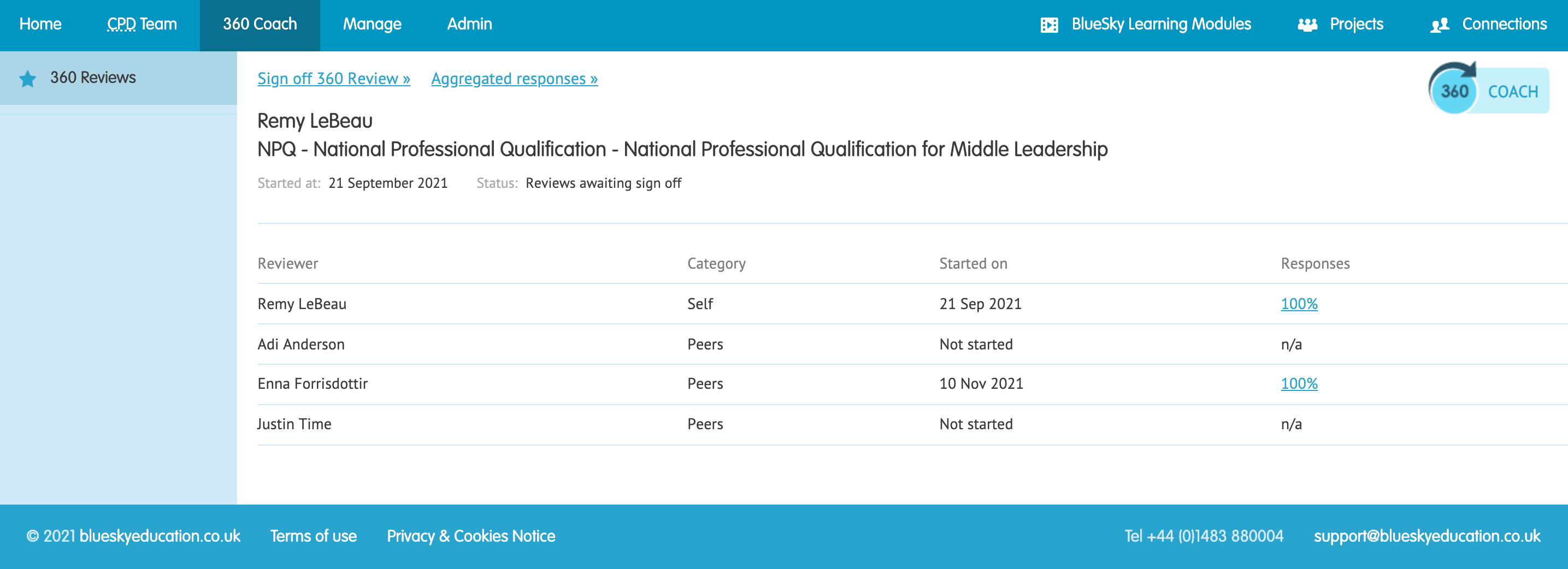Open Privacy & Cookies Notice link
The width and height of the screenshot is (1568, 569).
click(470, 536)
